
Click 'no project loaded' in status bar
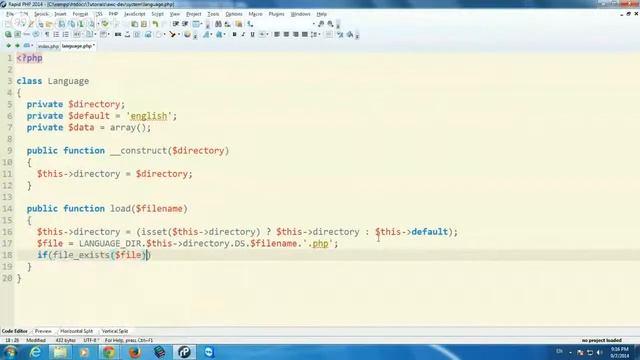pos(602,340)
